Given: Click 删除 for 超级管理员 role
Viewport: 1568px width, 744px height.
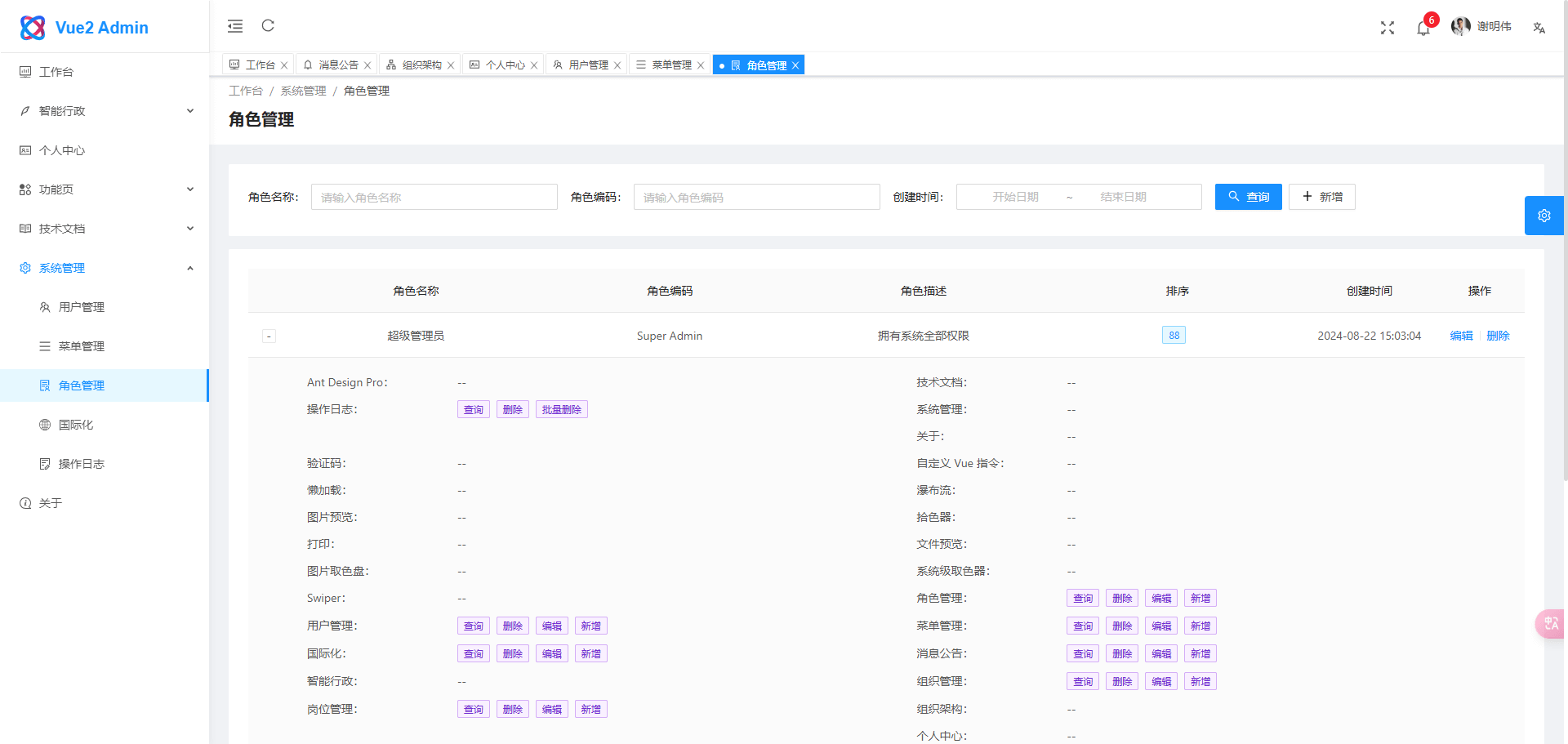Looking at the screenshot, I should pyautogui.click(x=1499, y=336).
